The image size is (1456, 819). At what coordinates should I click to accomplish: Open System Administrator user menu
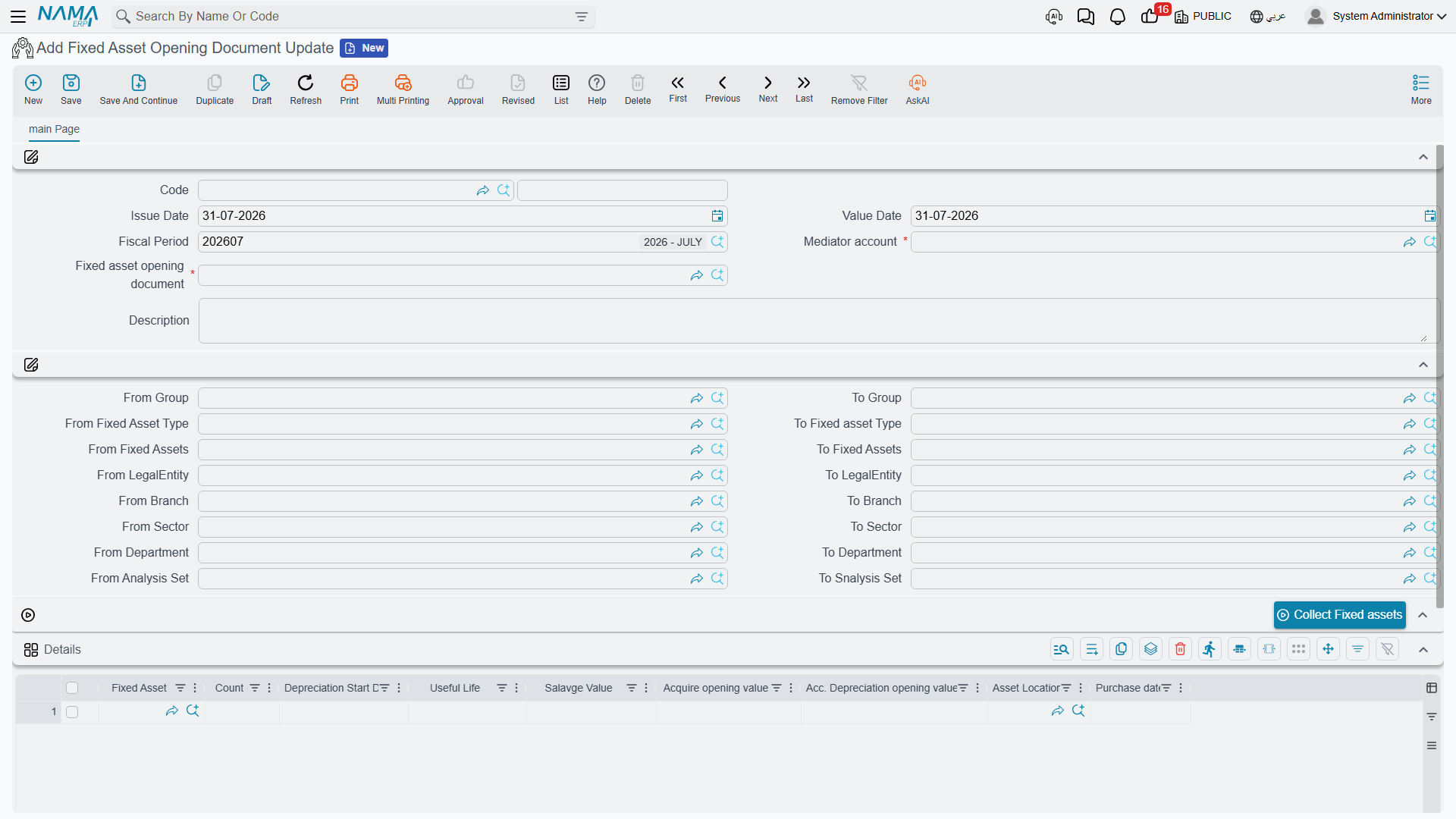pos(1376,16)
